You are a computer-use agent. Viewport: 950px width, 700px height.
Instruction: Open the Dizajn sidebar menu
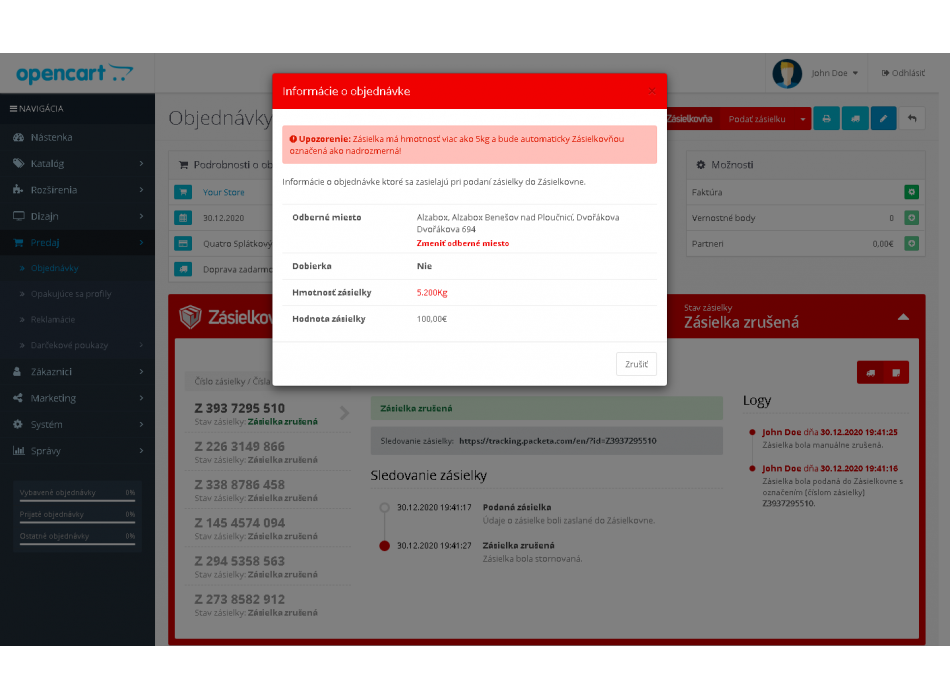[78, 216]
